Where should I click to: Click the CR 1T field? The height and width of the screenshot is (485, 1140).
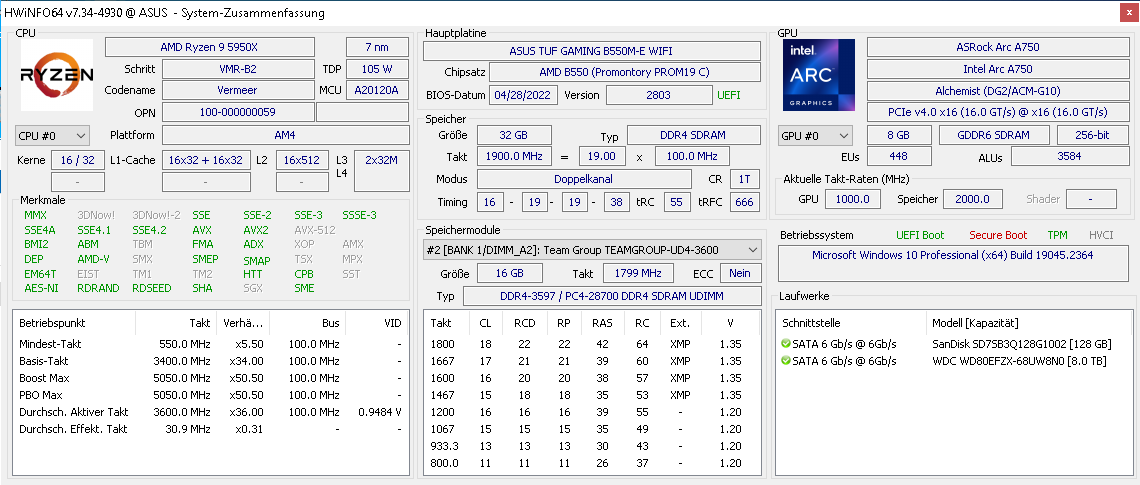click(x=744, y=179)
